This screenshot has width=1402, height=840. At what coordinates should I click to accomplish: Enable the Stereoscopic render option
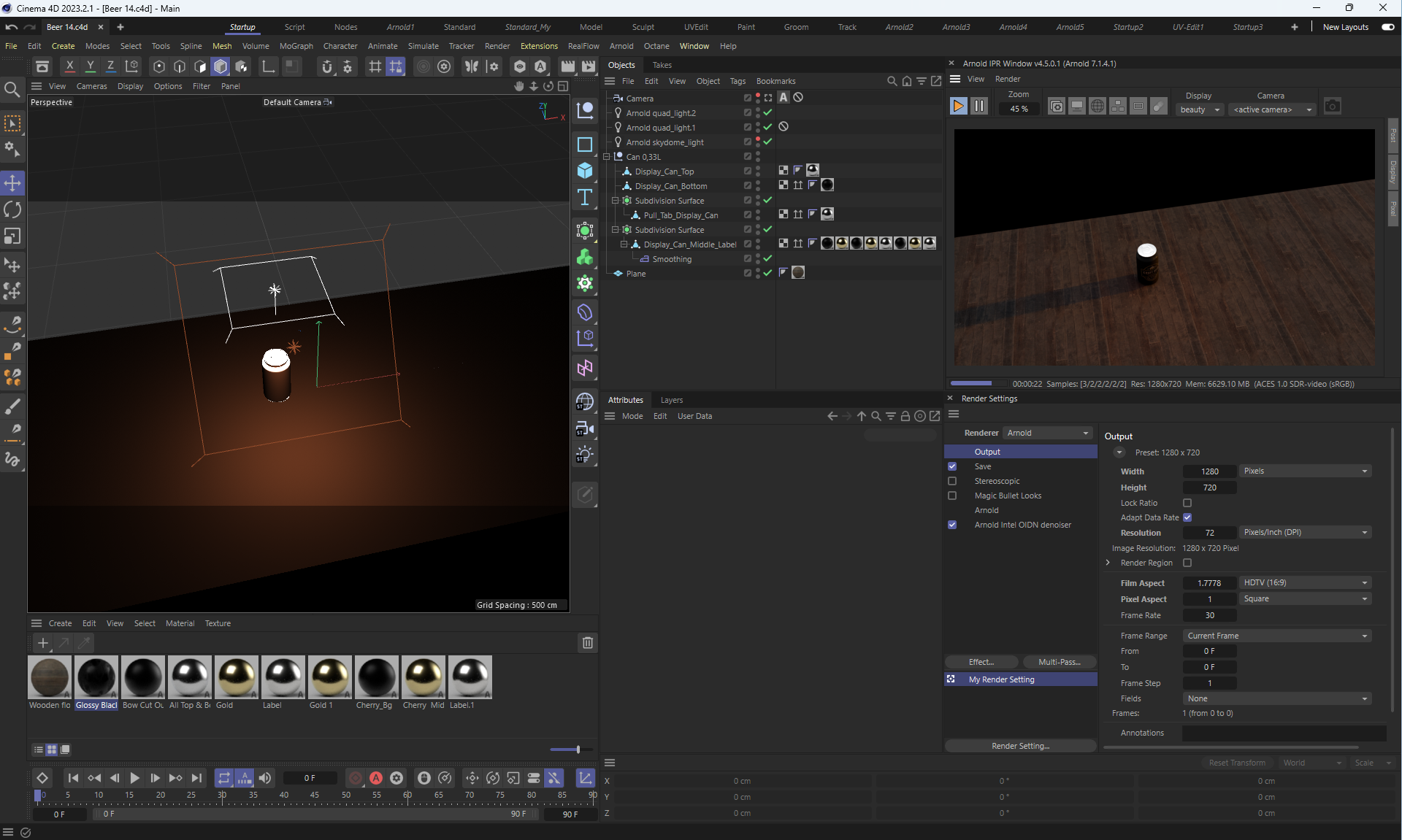952,481
